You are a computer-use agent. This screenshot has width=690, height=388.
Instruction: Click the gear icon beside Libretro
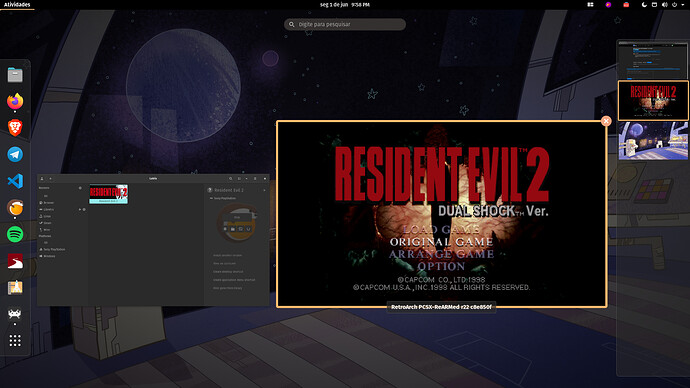pos(84,209)
